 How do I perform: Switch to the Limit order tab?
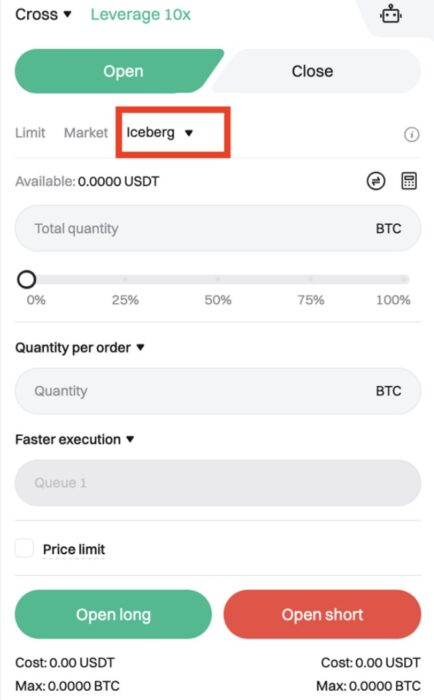pos(30,133)
